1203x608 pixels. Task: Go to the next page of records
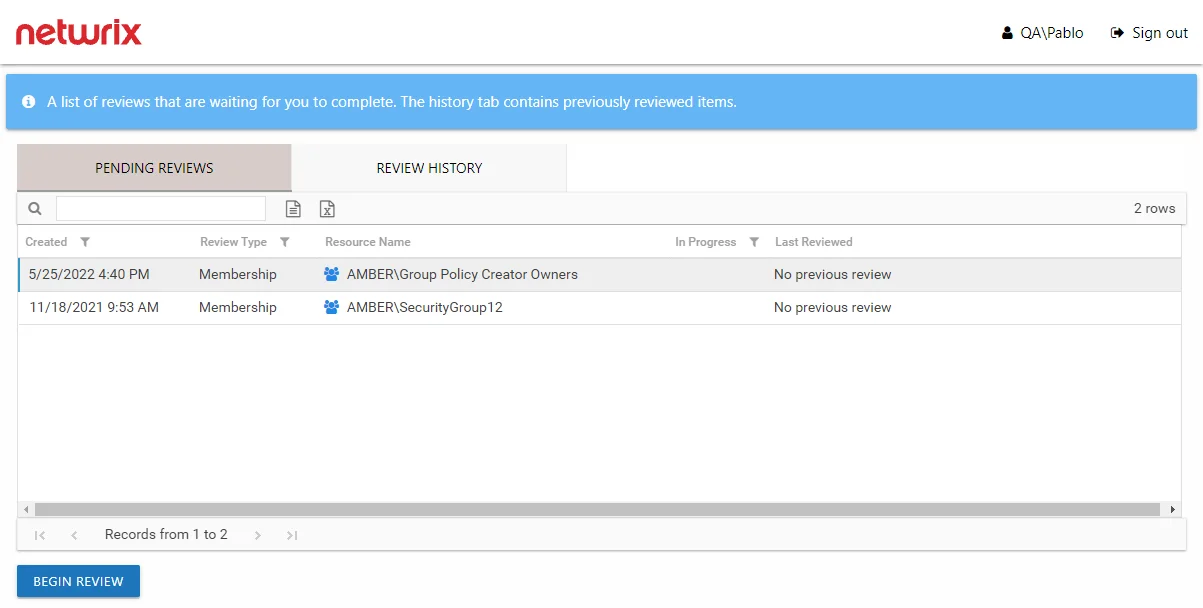(x=257, y=535)
